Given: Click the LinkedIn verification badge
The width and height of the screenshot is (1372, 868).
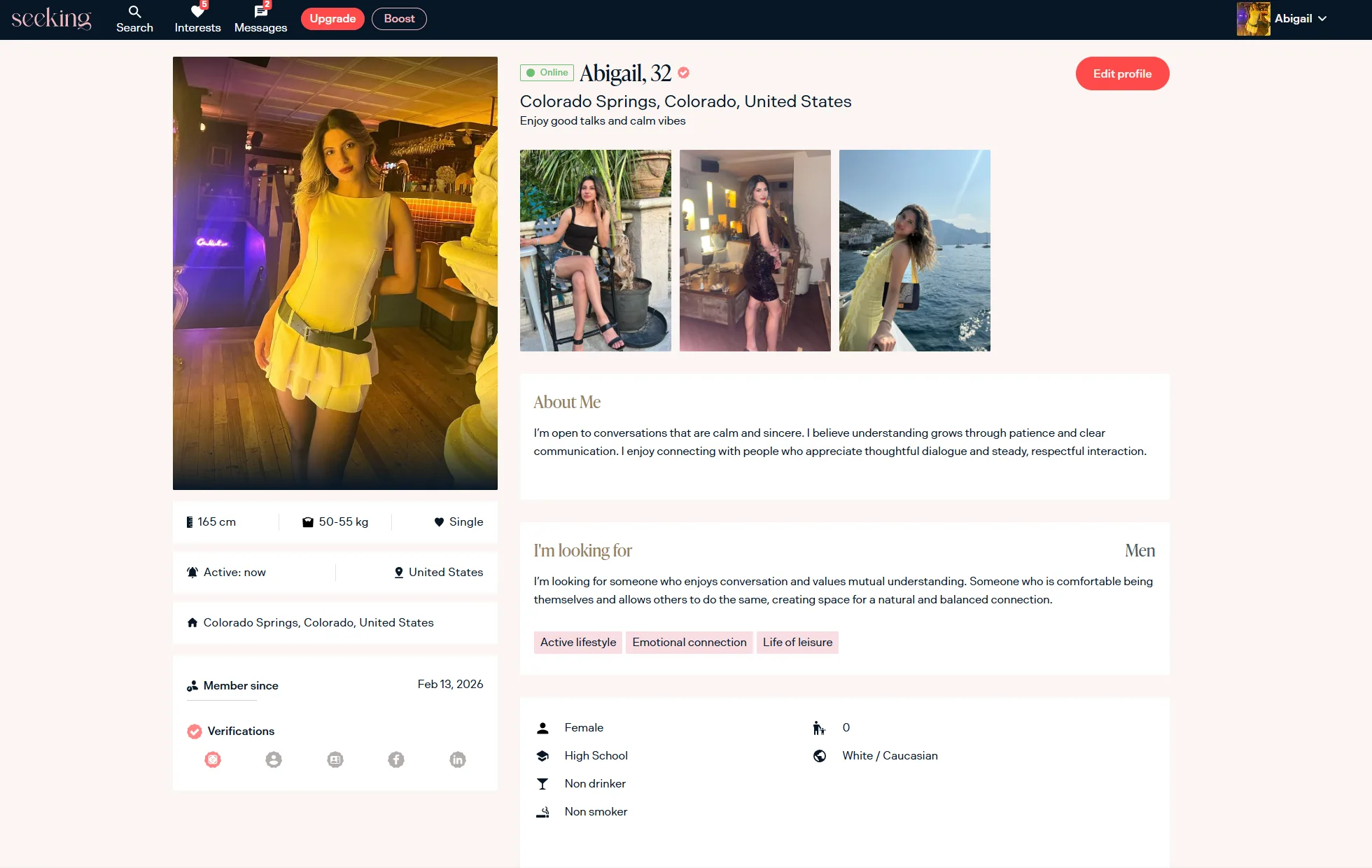Looking at the screenshot, I should [458, 759].
